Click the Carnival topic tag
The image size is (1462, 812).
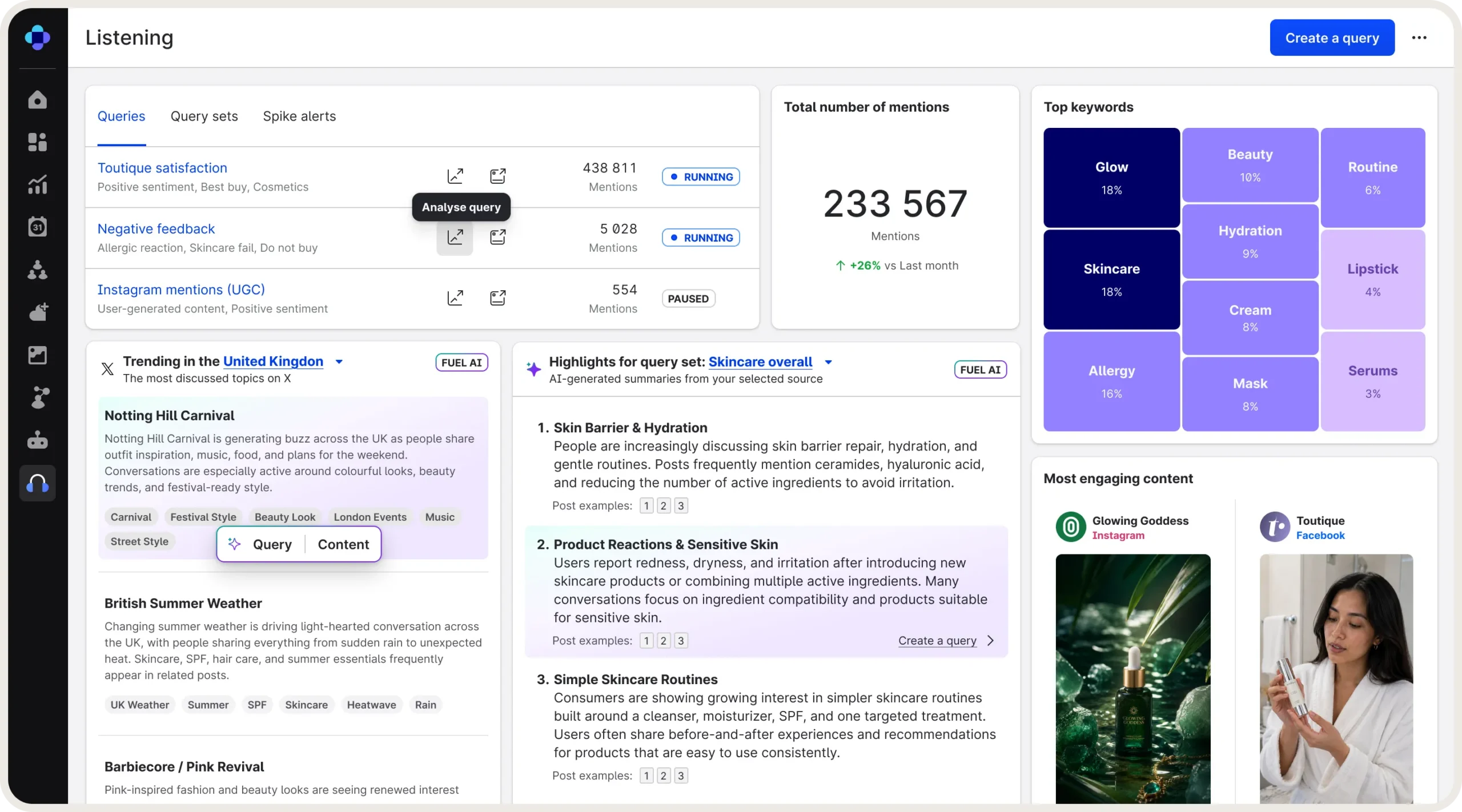click(x=131, y=517)
